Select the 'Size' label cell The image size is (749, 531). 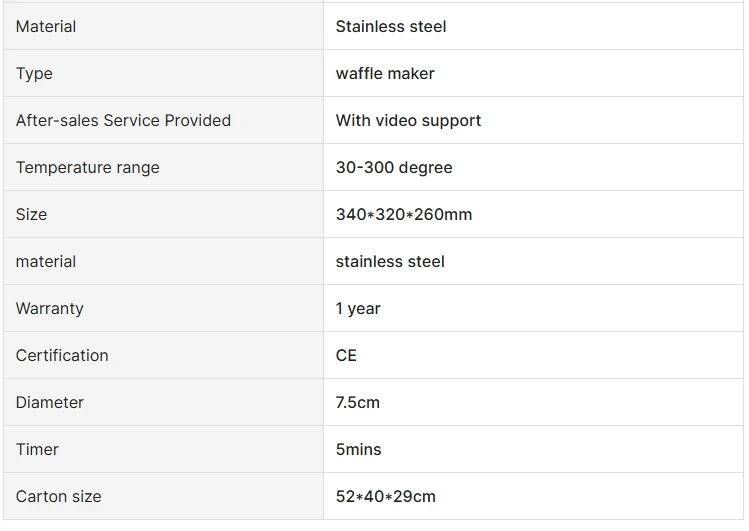tap(31, 215)
